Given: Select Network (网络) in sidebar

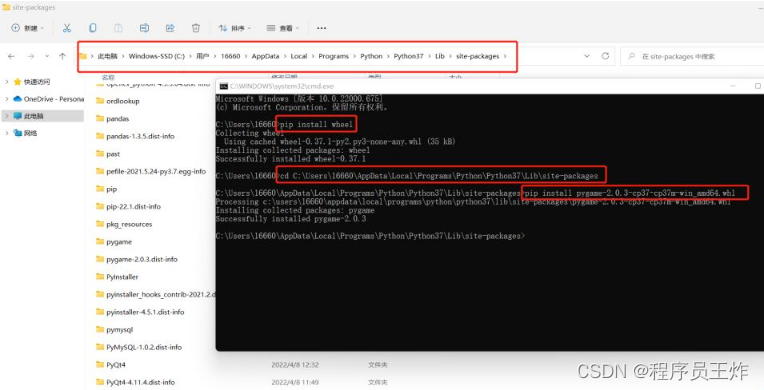Looking at the screenshot, I should coord(26,133).
